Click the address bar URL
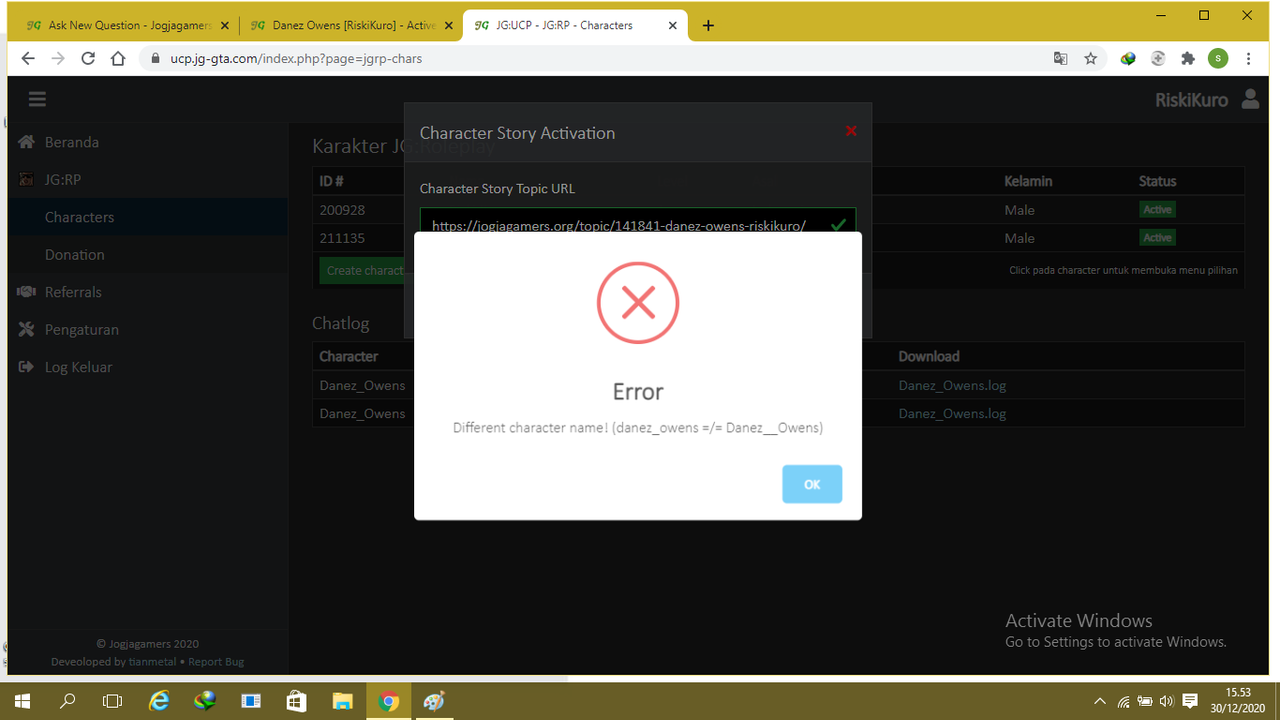This screenshot has width=1280, height=720. (x=296, y=59)
